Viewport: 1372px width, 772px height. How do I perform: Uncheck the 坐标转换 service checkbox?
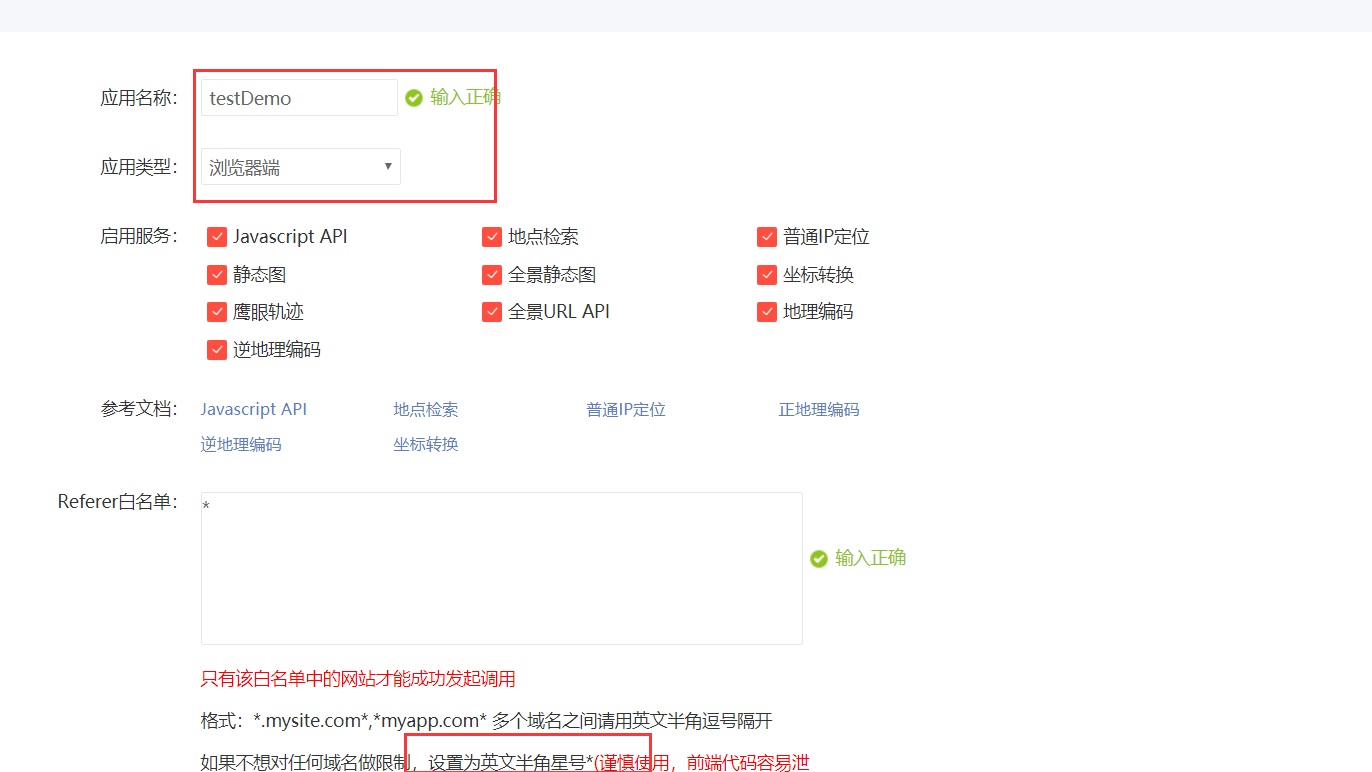click(x=767, y=275)
